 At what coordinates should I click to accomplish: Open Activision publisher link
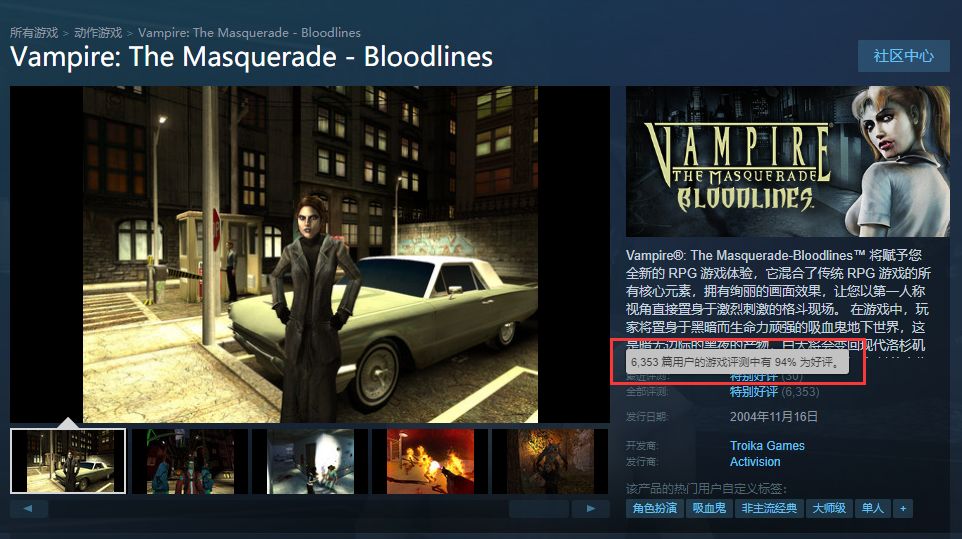click(755, 462)
